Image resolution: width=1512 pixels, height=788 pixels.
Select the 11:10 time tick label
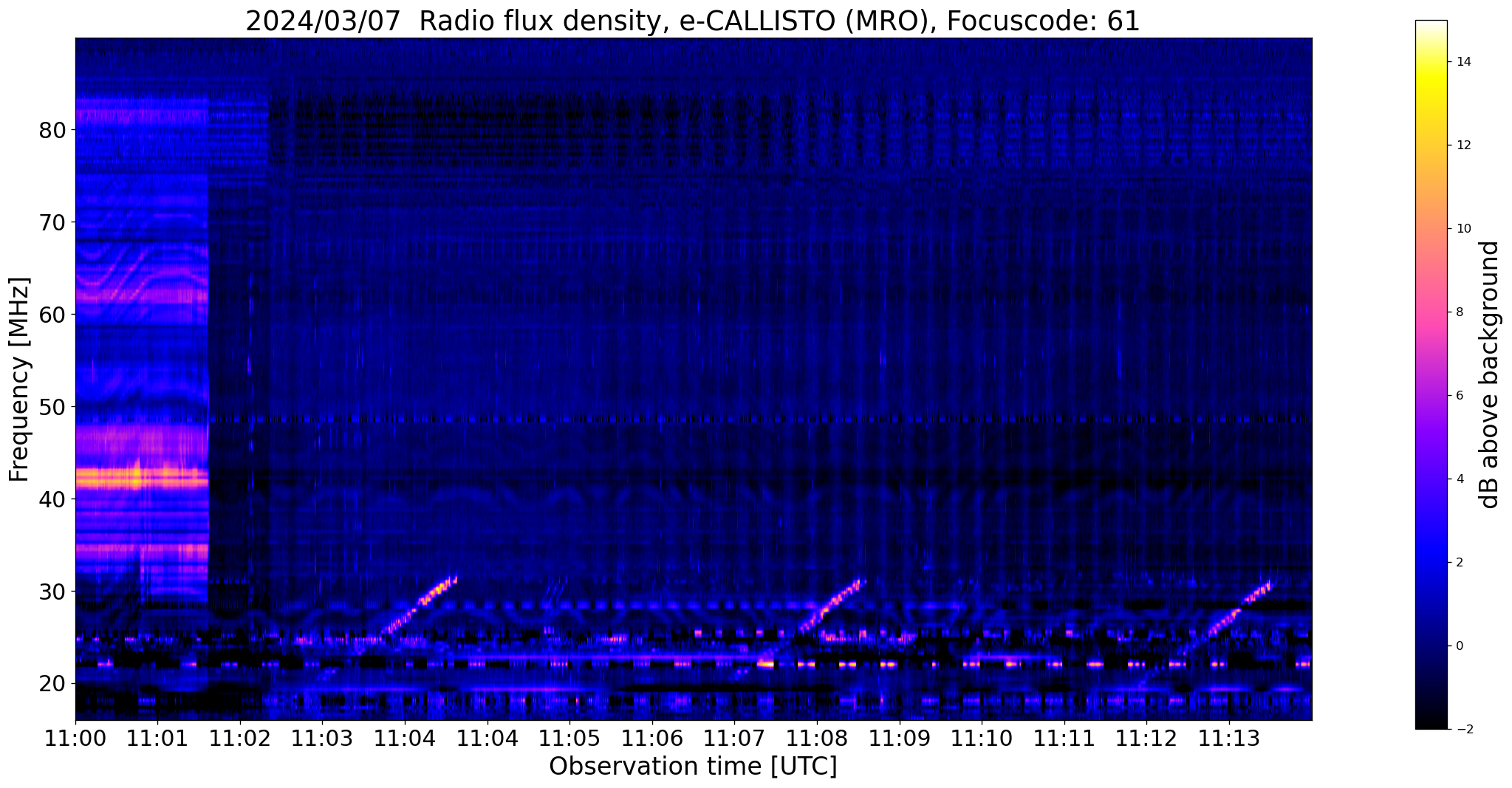(x=982, y=738)
